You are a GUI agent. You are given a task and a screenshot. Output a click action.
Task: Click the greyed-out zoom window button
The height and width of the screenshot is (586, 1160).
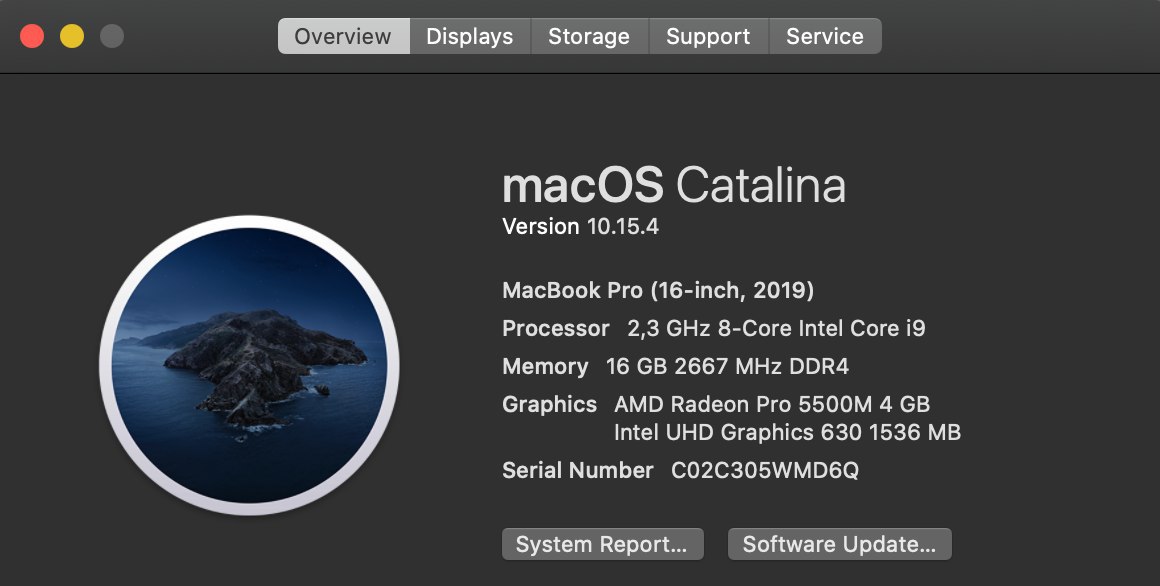(112, 36)
